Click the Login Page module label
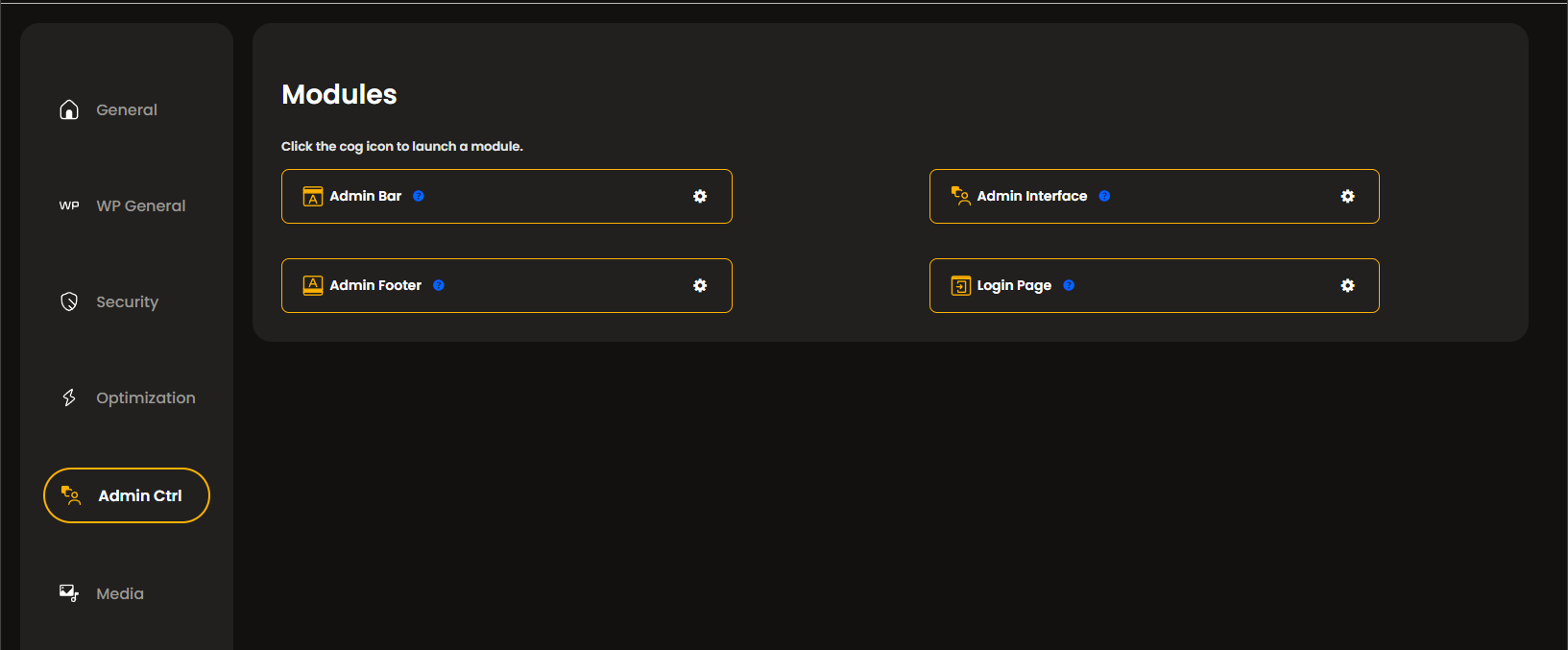Image resolution: width=1568 pixels, height=650 pixels. [1014, 285]
